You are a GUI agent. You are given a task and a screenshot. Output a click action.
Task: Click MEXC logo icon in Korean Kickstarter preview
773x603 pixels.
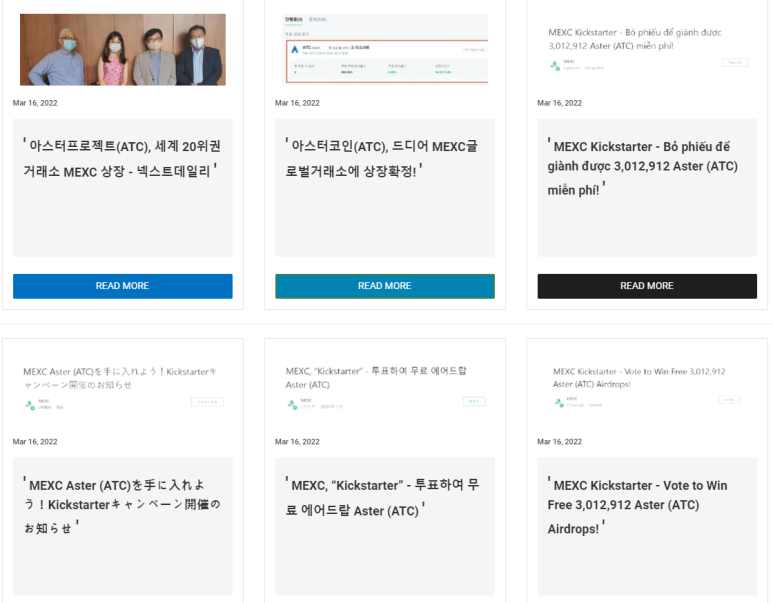pyautogui.click(x=292, y=405)
